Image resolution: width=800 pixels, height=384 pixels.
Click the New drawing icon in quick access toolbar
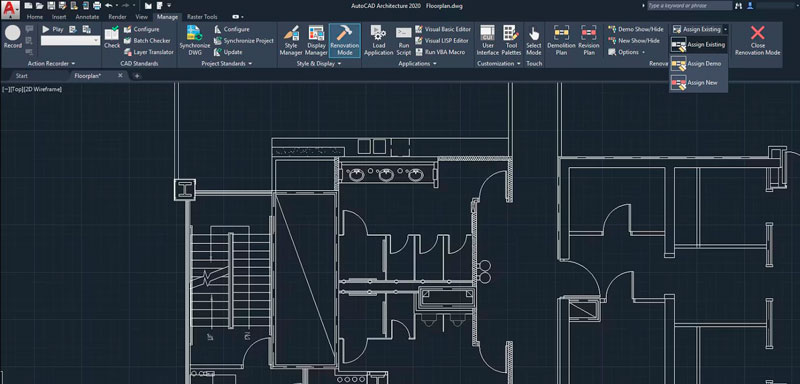point(28,6)
